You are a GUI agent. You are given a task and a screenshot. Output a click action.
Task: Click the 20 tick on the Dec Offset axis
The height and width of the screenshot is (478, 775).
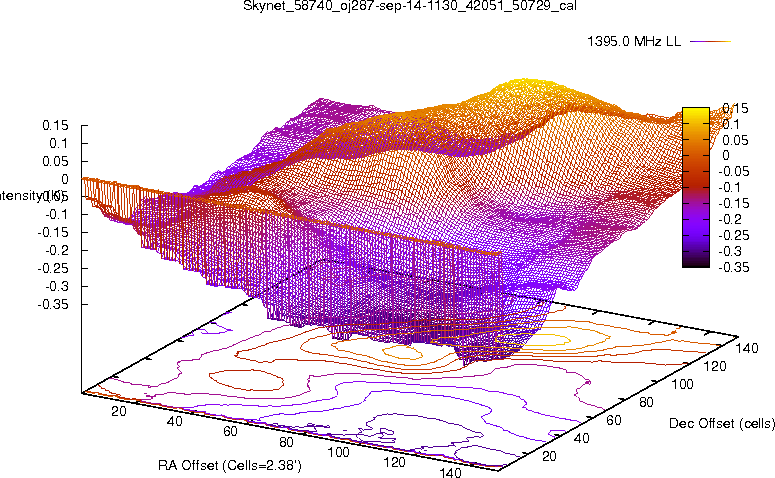pyautogui.click(x=549, y=456)
